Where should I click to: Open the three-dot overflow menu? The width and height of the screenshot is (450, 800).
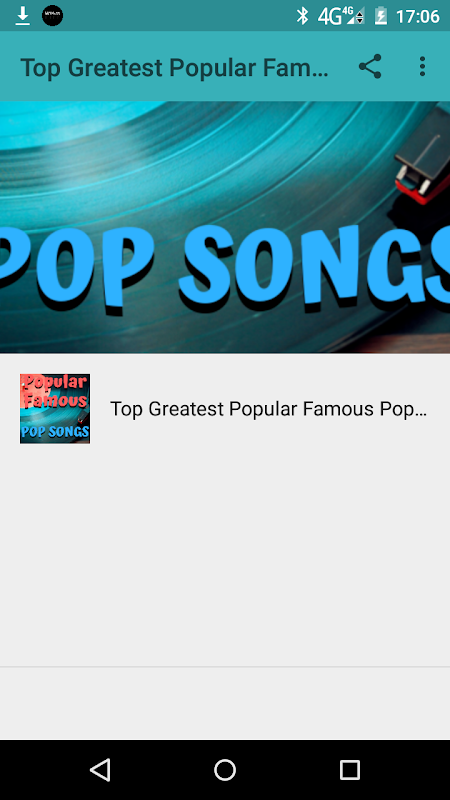tap(422, 66)
